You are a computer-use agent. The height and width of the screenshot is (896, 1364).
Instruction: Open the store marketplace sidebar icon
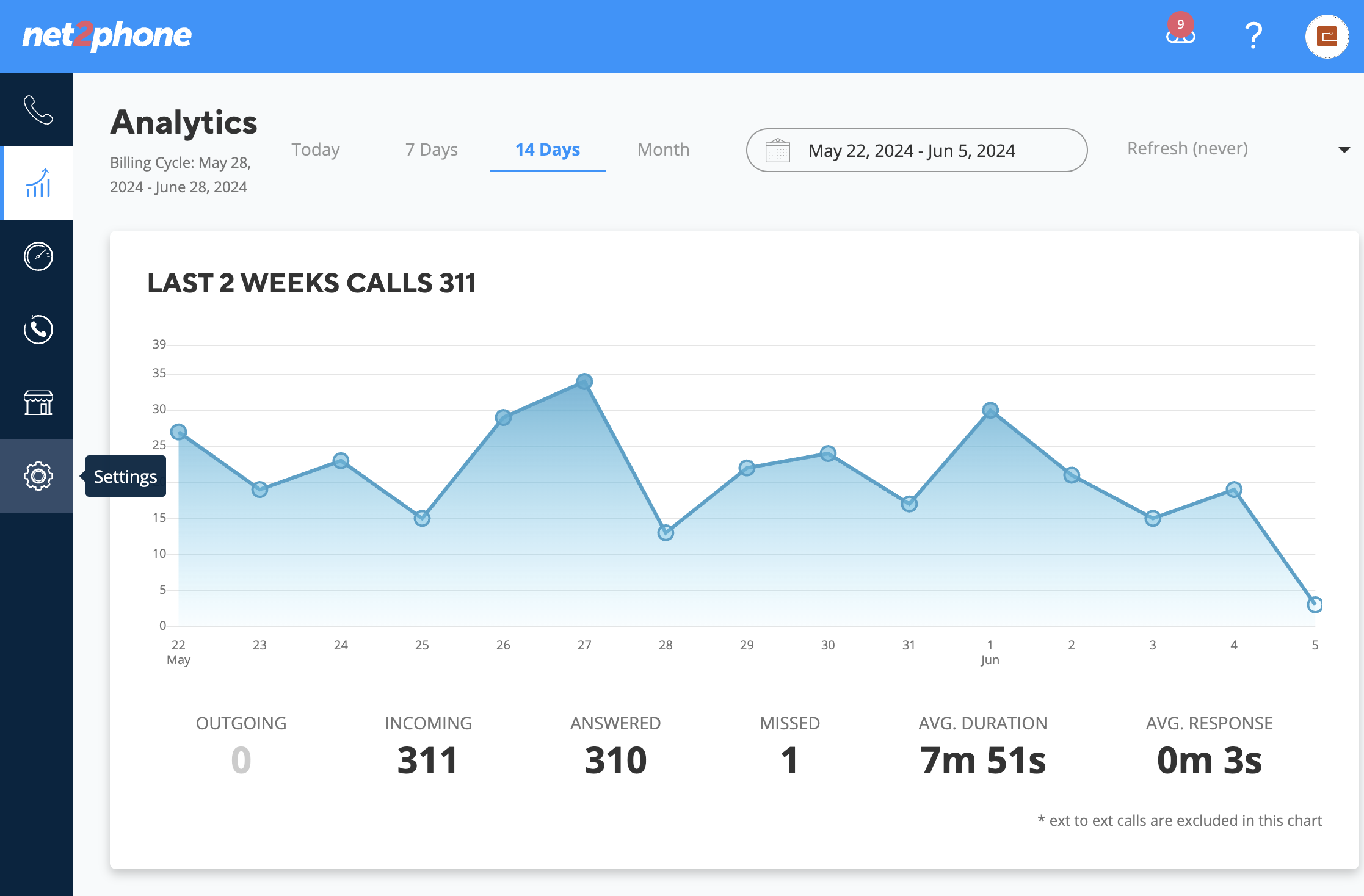[38, 403]
